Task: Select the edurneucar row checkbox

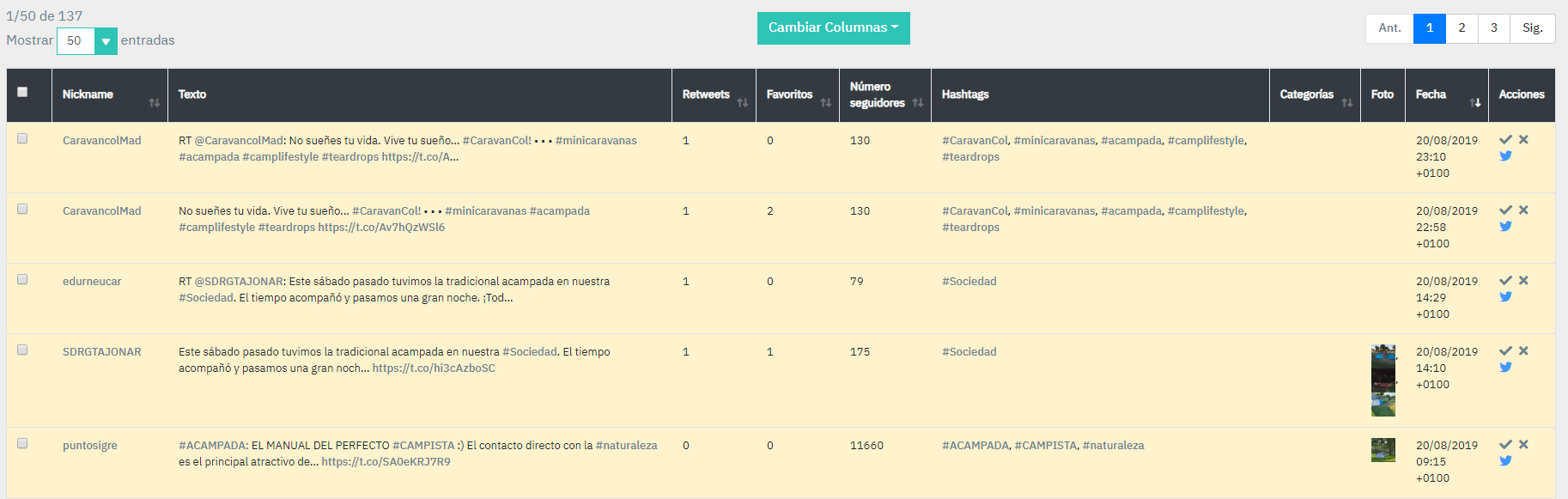Action: coord(22,279)
